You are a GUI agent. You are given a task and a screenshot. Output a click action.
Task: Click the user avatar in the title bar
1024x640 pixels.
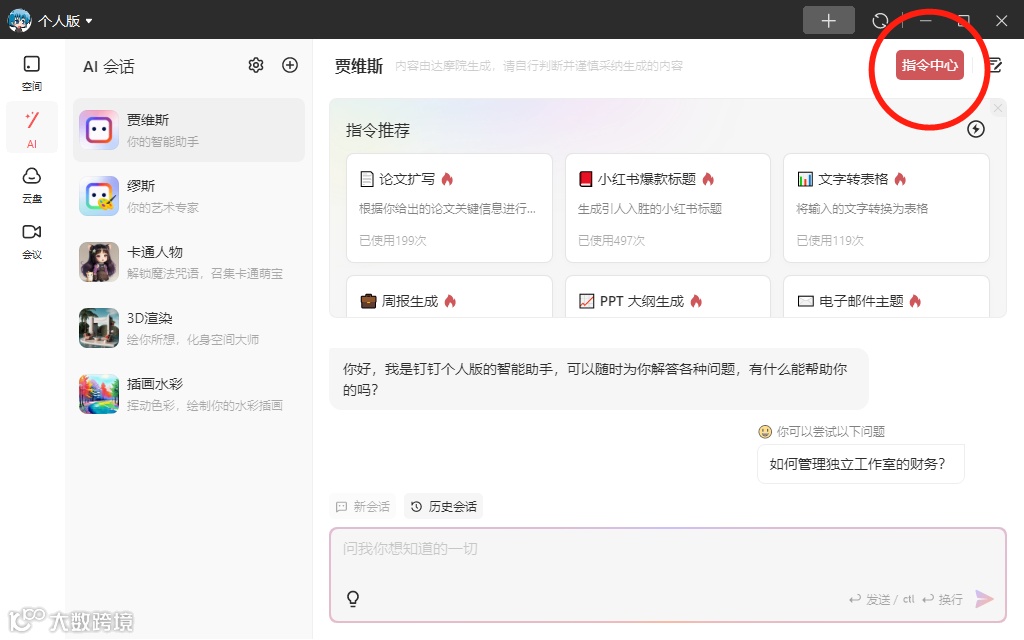click(x=19, y=20)
